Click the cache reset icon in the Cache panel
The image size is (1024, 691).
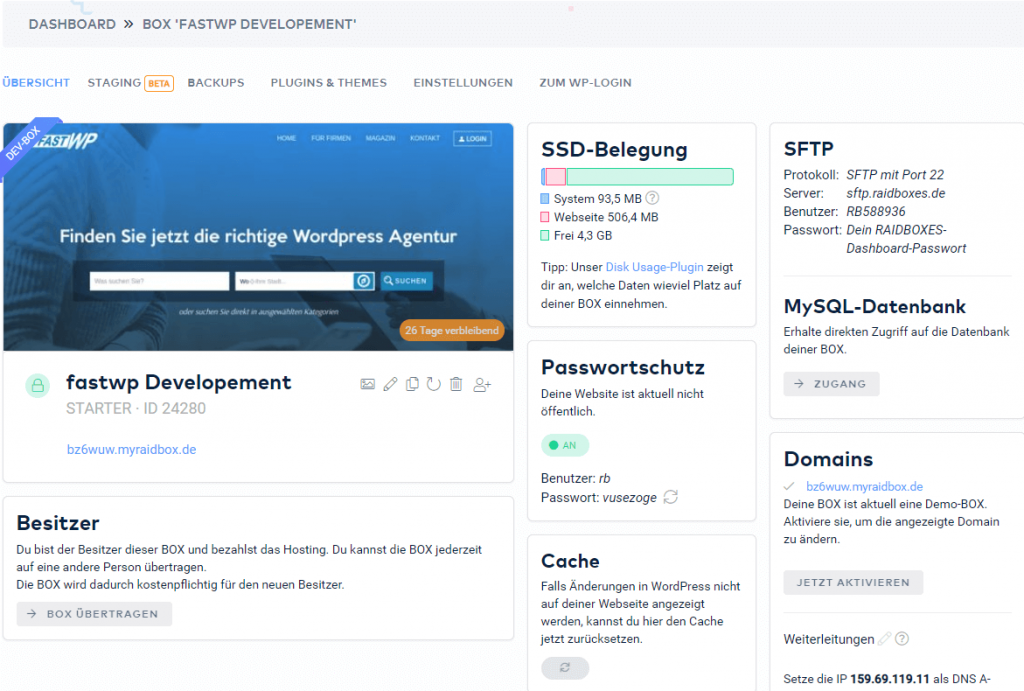(565, 667)
